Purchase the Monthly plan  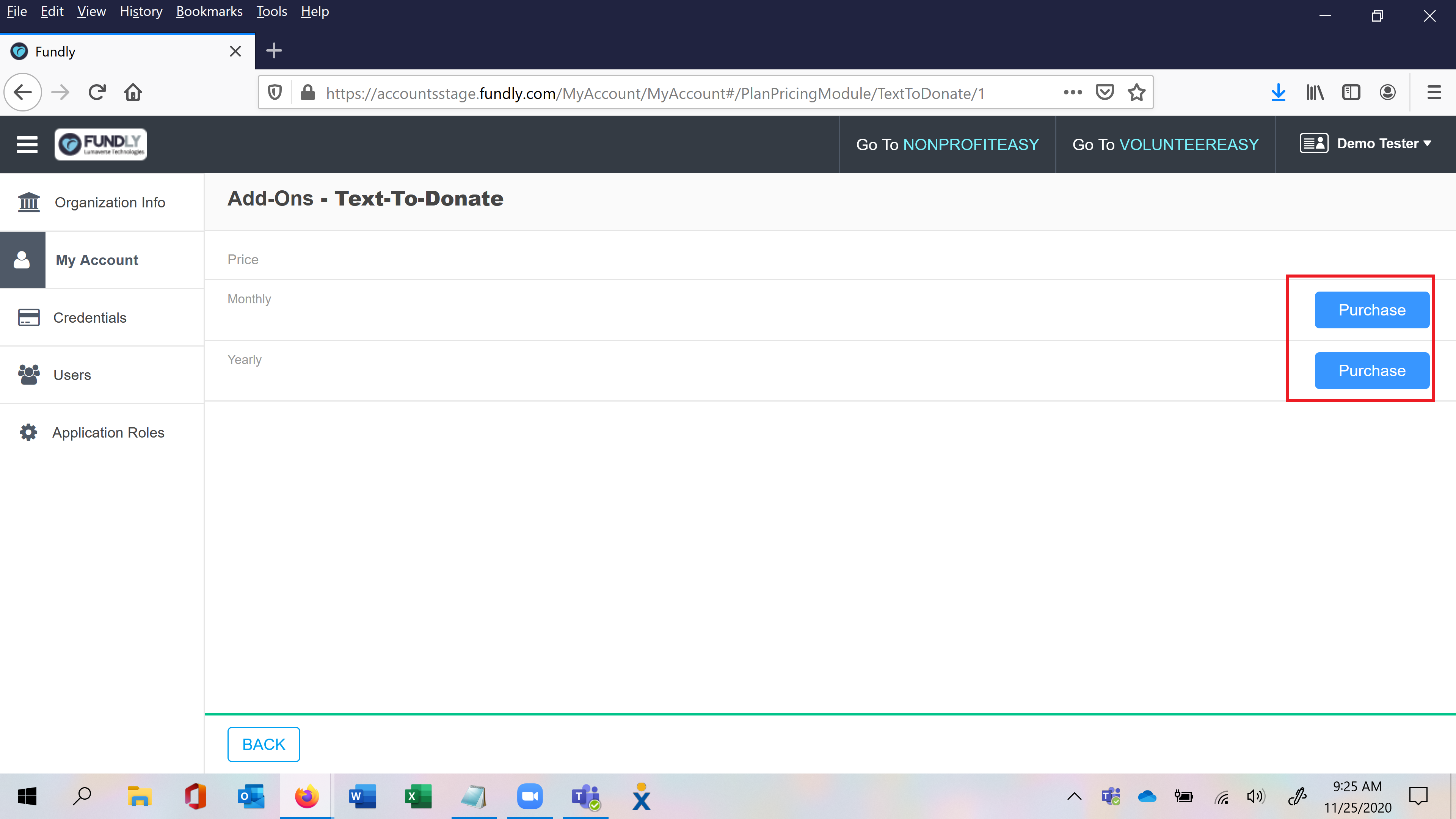1371,310
